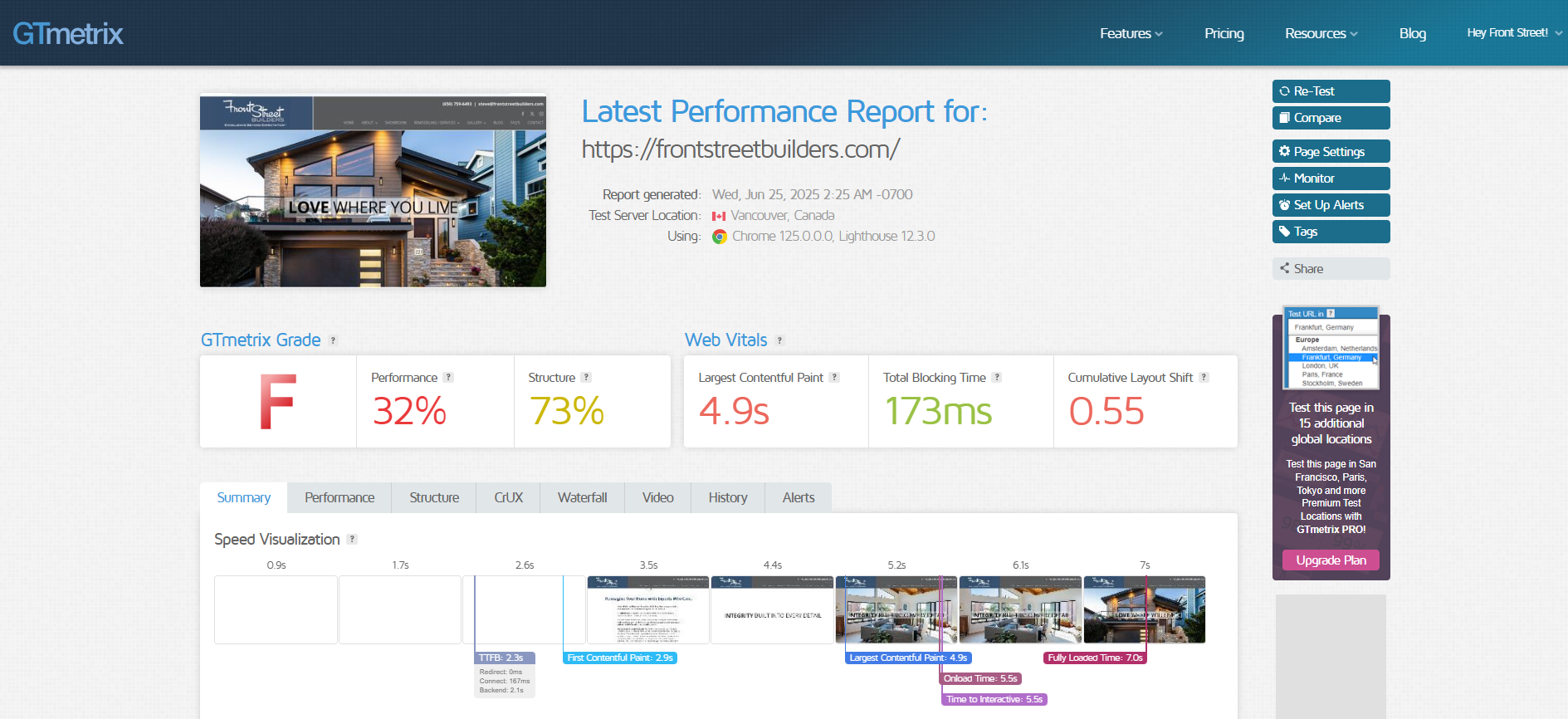Open the Features dropdown menu

1131,33
